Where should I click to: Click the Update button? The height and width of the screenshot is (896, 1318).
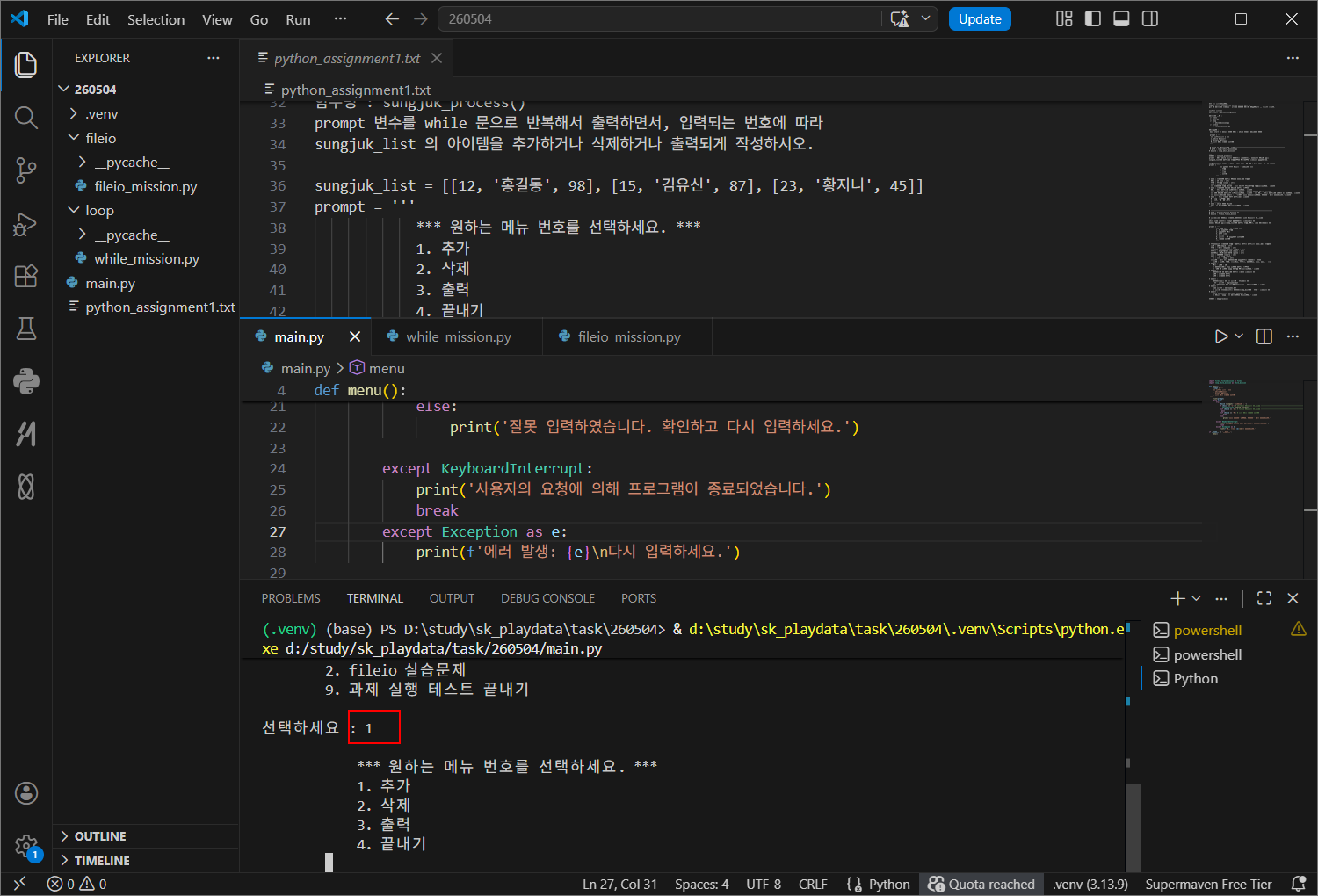tap(980, 19)
